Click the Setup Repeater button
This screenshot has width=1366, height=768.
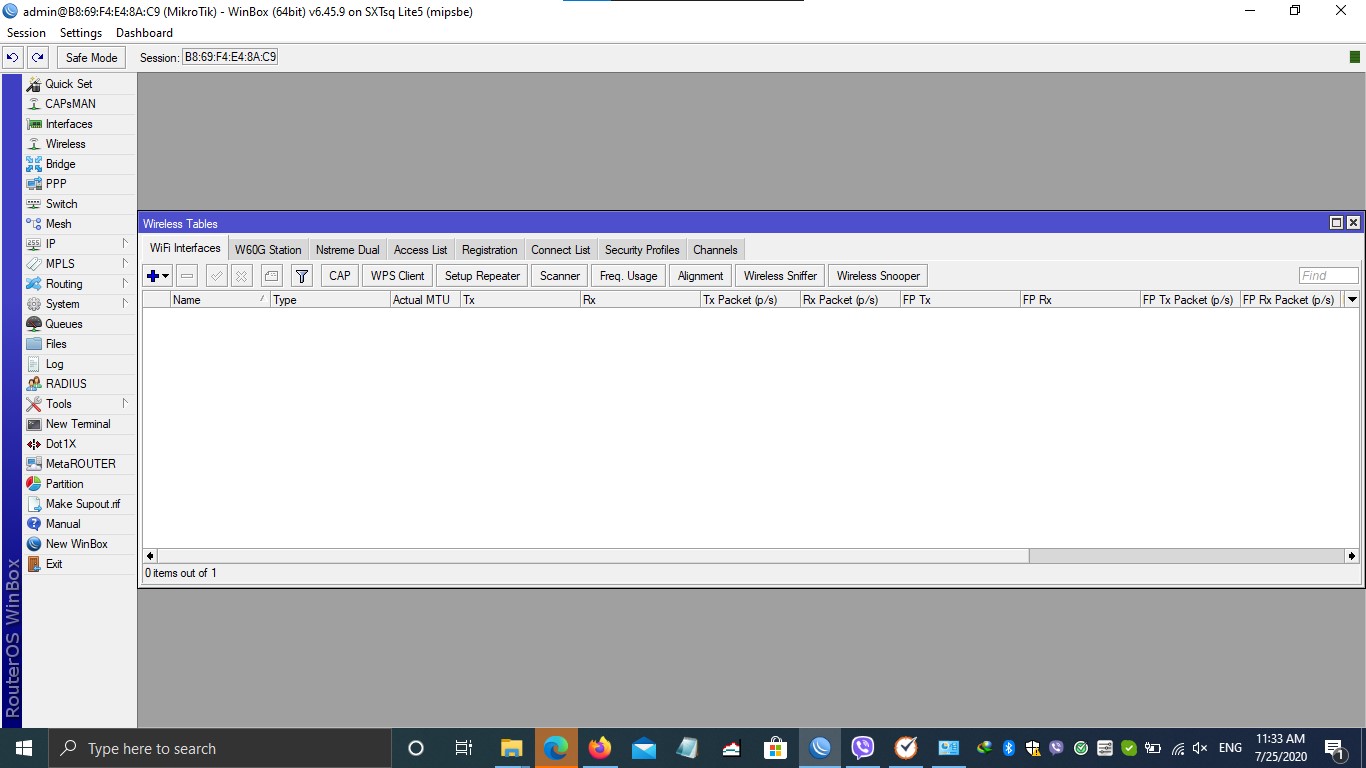click(483, 276)
